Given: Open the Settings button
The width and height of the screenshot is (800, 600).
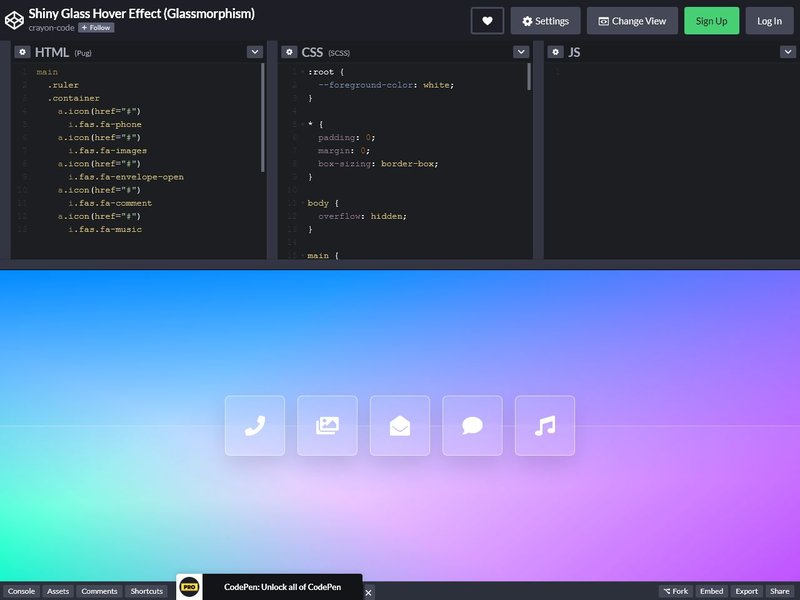Looking at the screenshot, I should pos(545,21).
